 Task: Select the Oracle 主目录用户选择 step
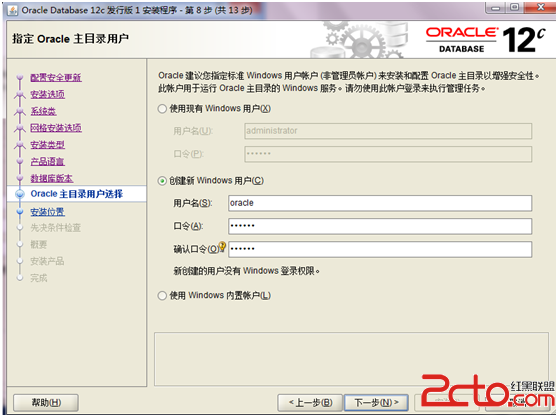click(x=77, y=194)
